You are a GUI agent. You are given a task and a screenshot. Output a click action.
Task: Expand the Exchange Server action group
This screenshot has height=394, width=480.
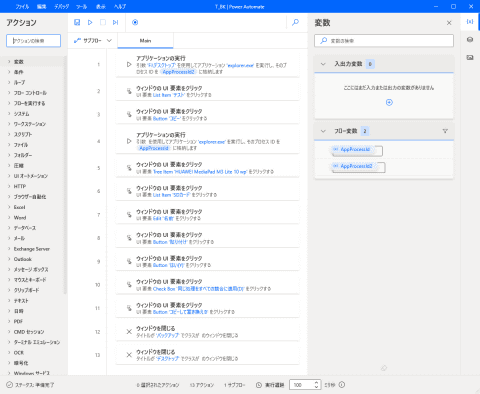[9, 249]
